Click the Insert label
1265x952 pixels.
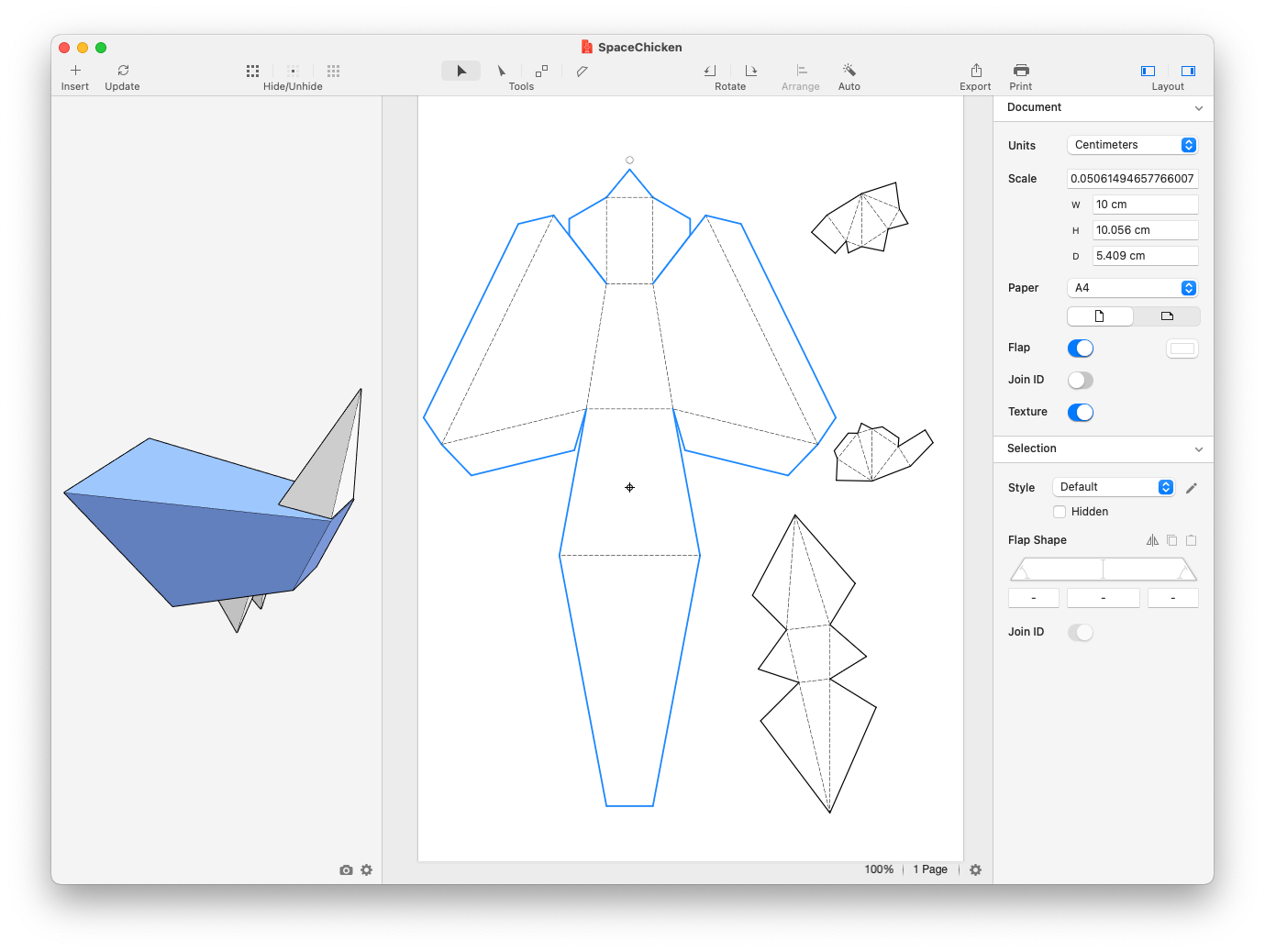[x=75, y=87]
